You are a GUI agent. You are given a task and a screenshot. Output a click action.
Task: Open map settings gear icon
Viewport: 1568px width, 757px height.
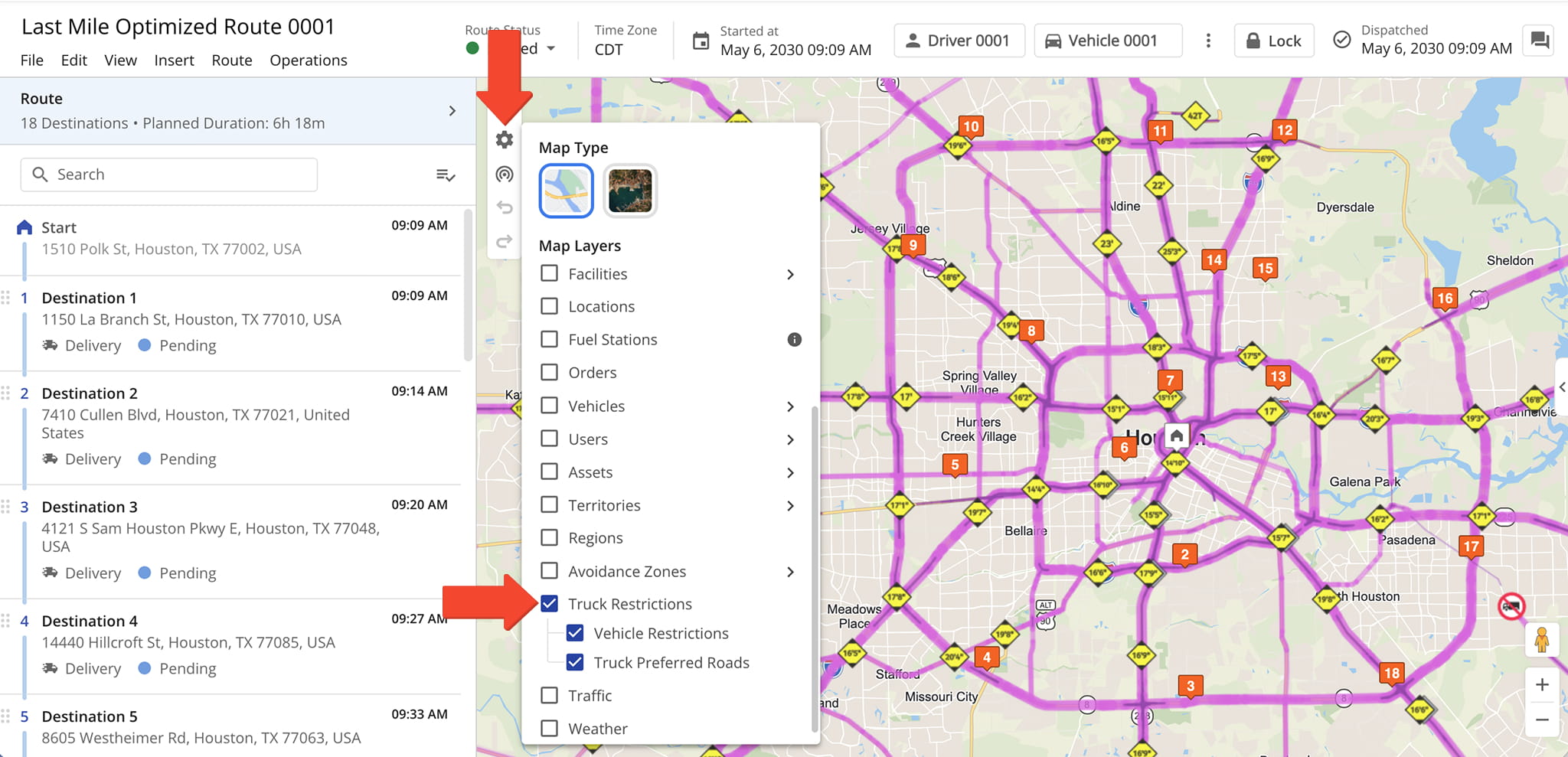(x=504, y=140)
